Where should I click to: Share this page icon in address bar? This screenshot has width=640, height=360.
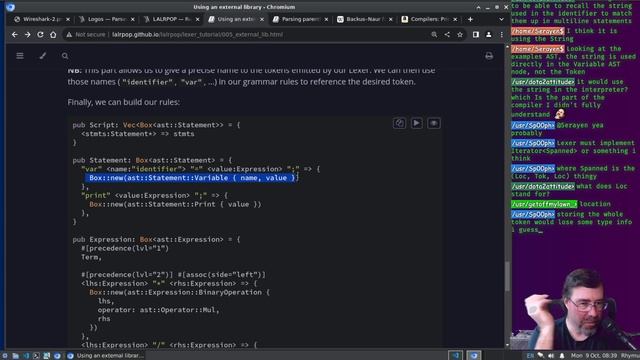pyautogui.click(x=447, y=35)
